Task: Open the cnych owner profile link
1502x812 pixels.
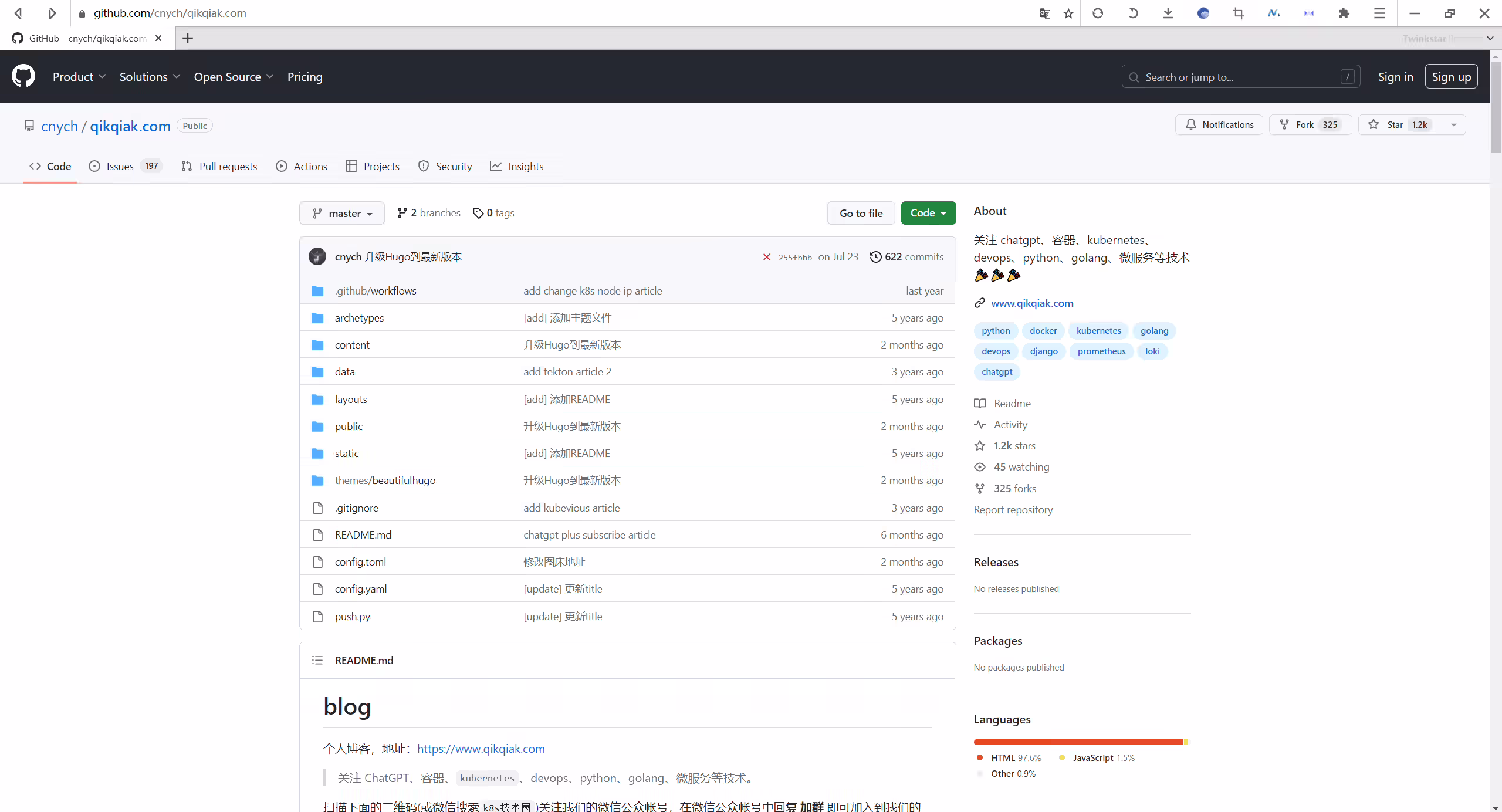Action: 59,126
